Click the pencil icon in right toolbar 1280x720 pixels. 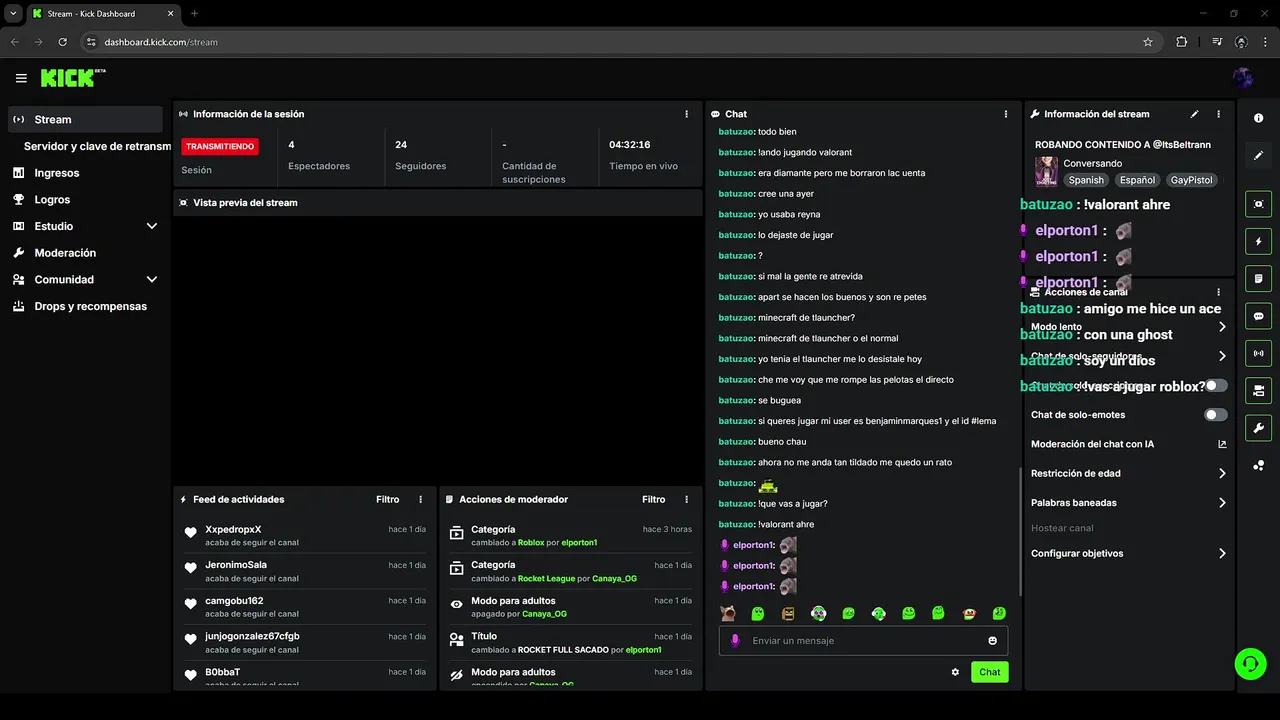point(1258,156)
